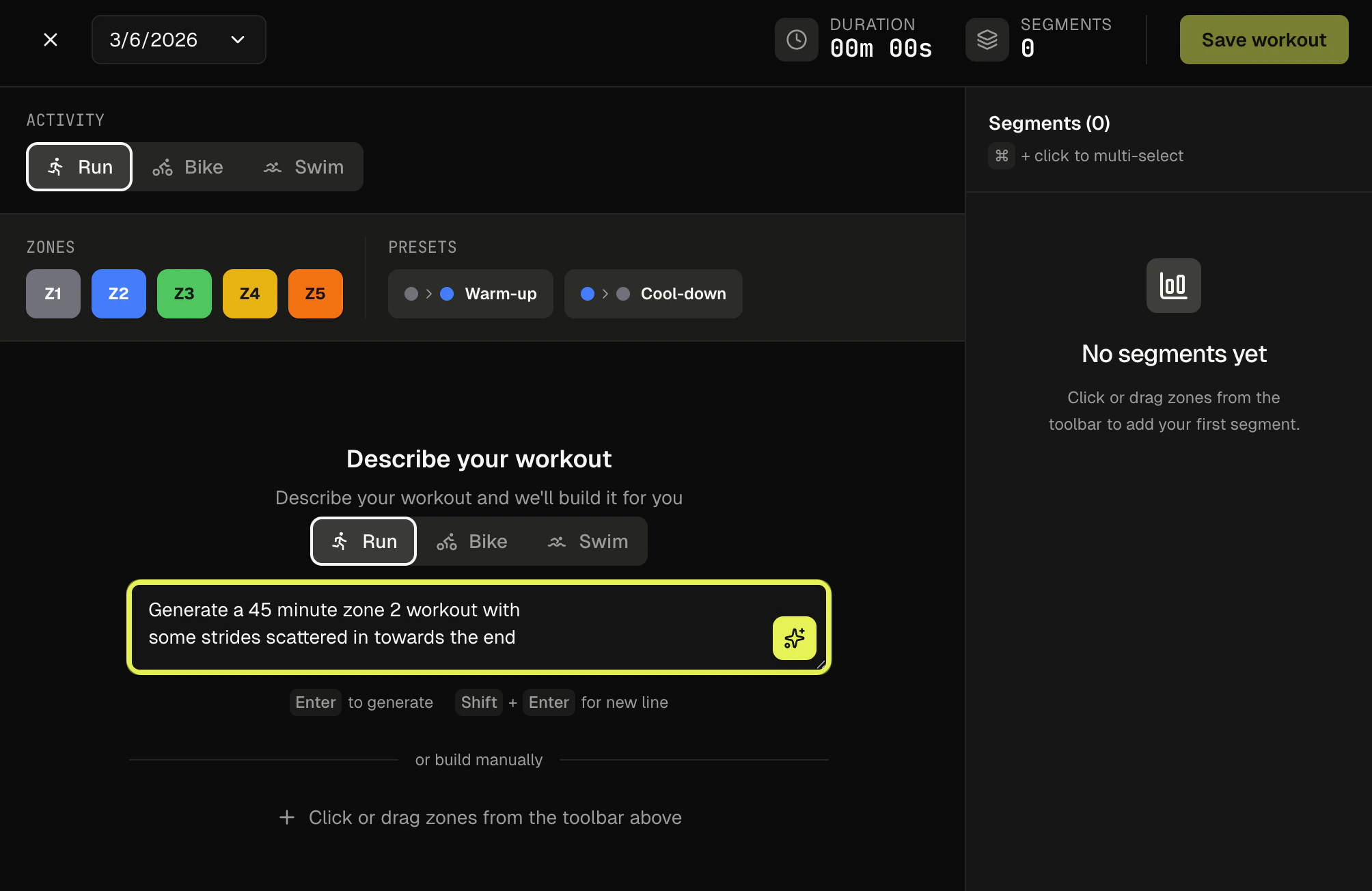The width and height of the screenshot is (1372, 891).
Task: Select the Z3 green zone swatch
Action: point(184,294)
